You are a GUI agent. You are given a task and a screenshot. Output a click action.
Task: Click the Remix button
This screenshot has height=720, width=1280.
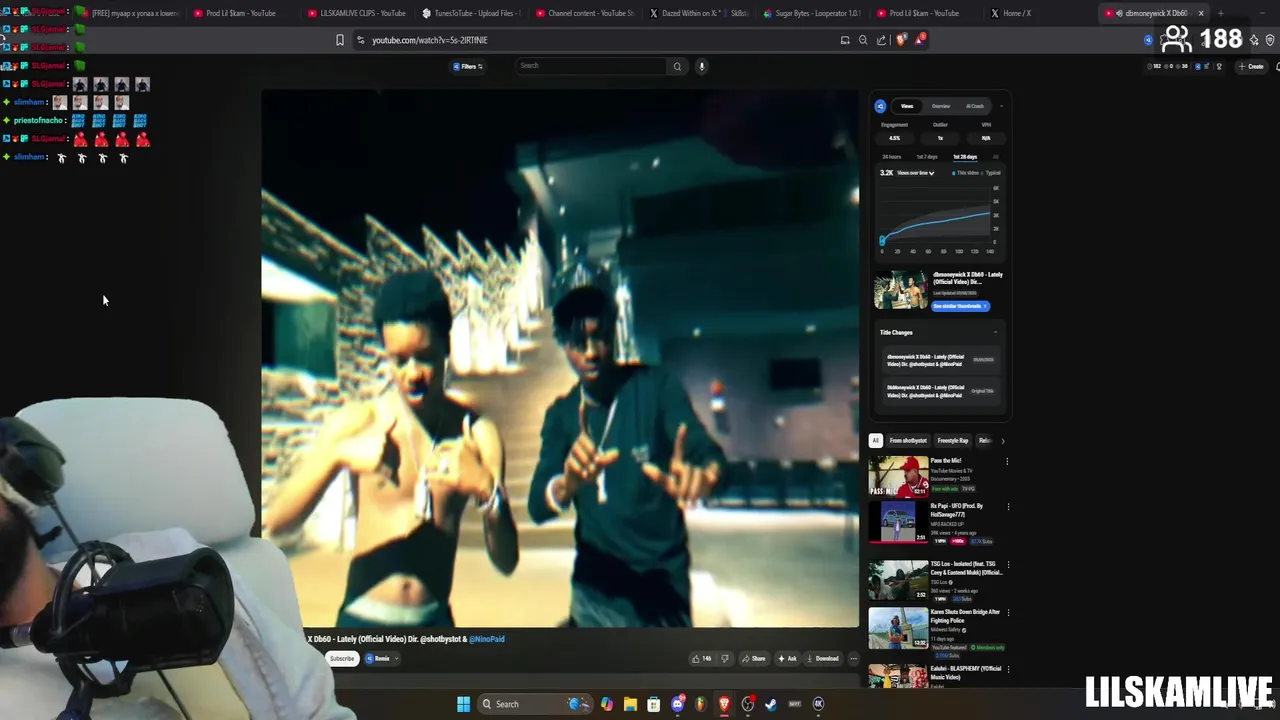coord(381,658)
